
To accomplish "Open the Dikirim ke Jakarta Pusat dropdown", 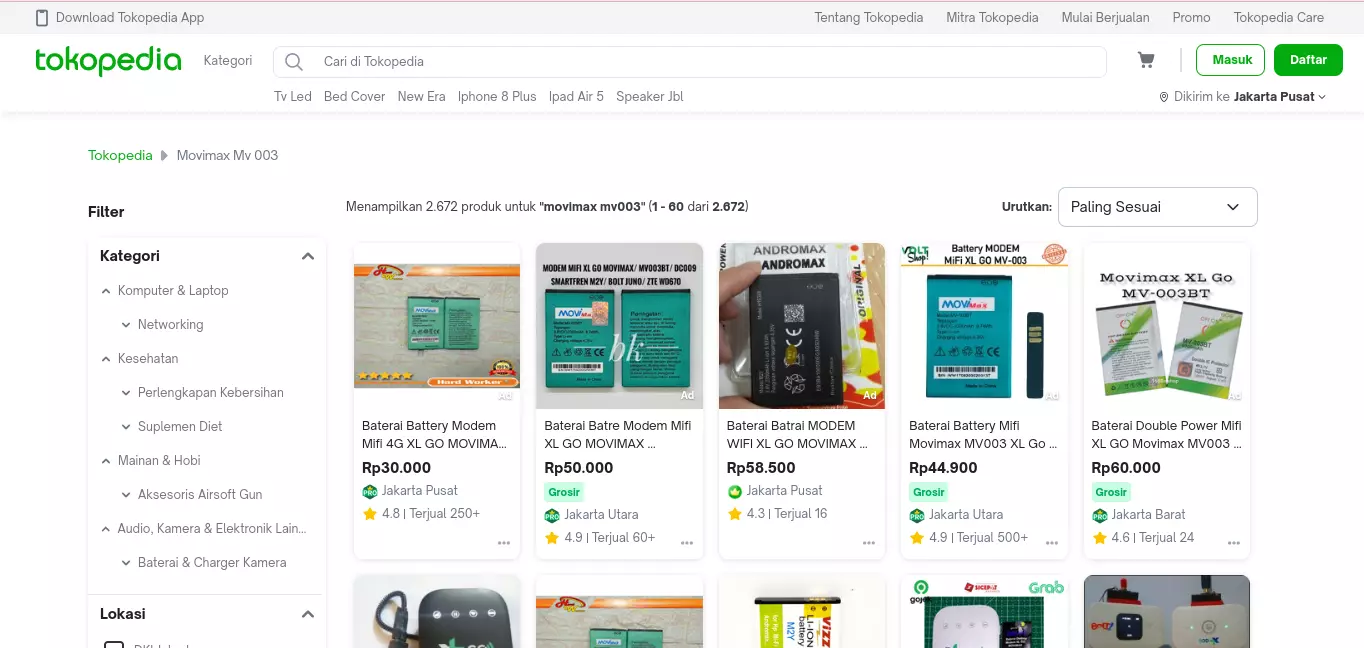I will [x=1242, y=97].
